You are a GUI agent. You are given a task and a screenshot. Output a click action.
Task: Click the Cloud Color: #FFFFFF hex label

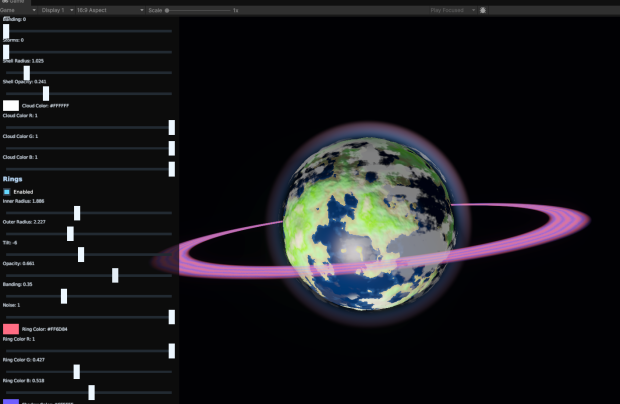(x=45, y=106)
